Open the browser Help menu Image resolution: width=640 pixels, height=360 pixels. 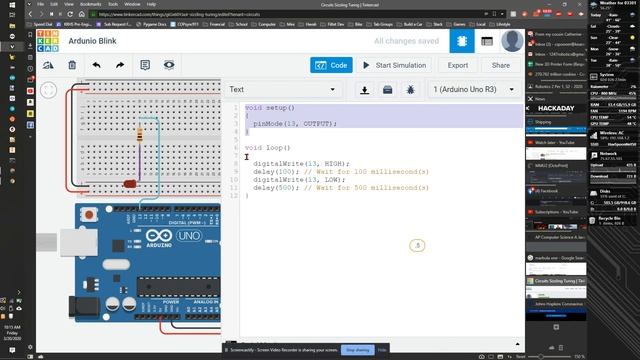(151, 4)
